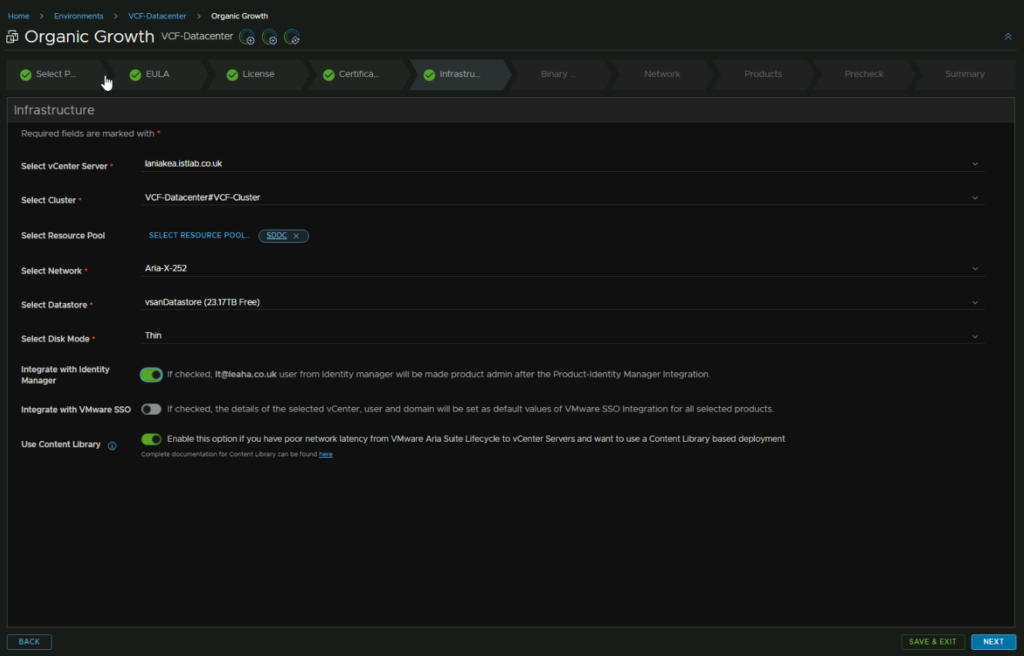Click green check icon on EULA step
The image size is (1024, 656).
[135, 75]
